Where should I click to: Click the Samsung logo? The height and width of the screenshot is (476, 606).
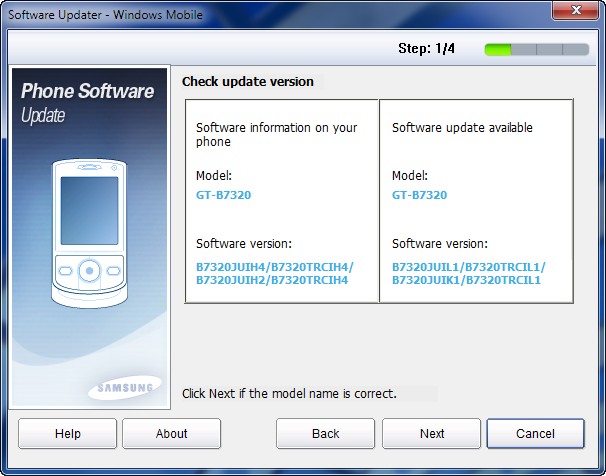(125, 388)
